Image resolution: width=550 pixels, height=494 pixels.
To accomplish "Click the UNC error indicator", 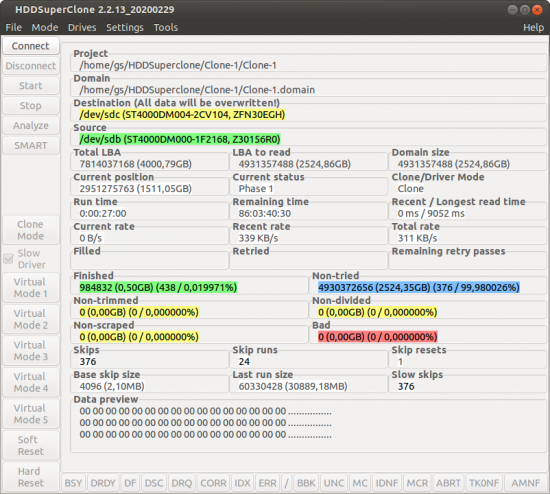I will click(x=334, y=483).
